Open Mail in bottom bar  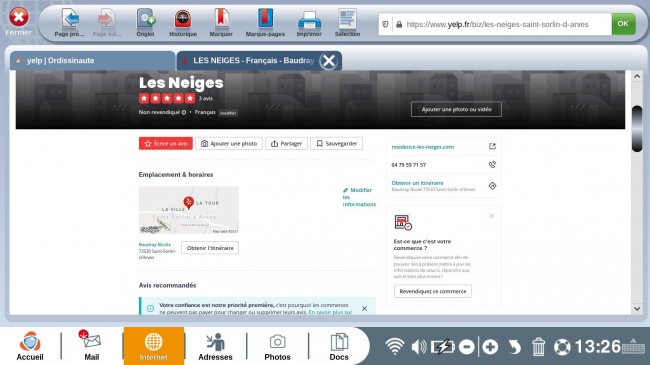(x=92, y=346)
